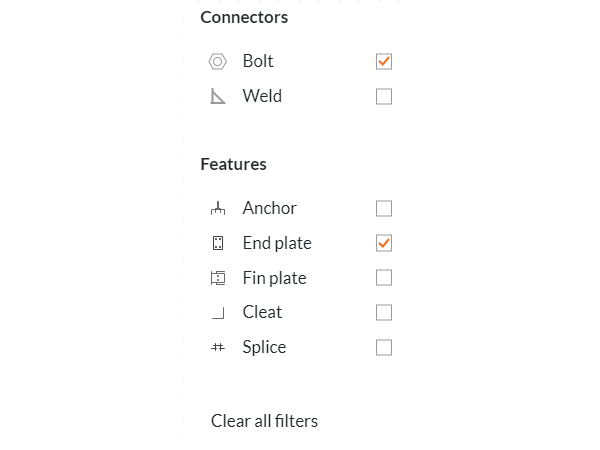600x450 pixels.
Task: Click the Splice icon
Action: [218, 348]
